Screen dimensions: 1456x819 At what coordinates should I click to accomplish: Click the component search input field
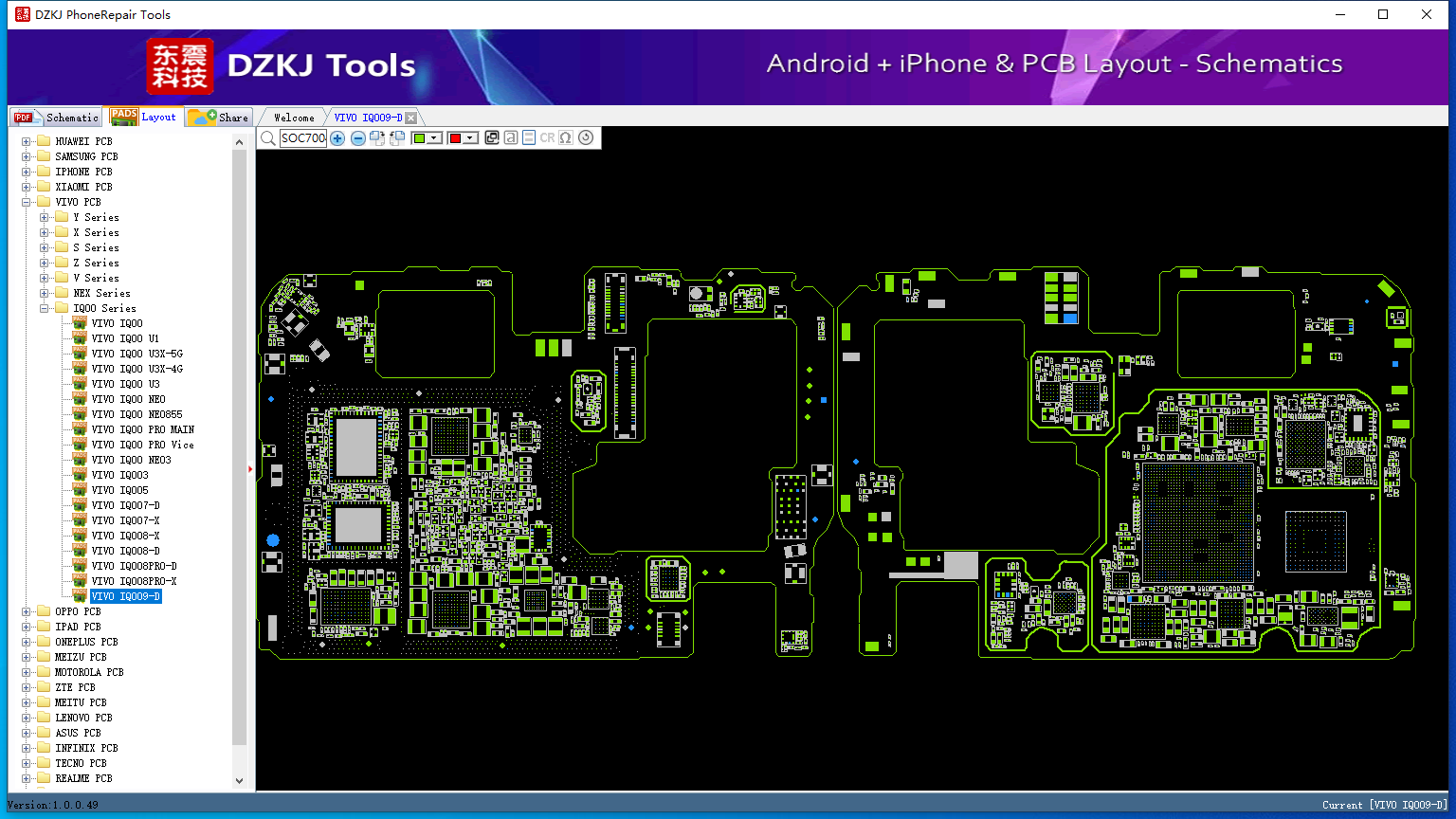tap(303, 138)
